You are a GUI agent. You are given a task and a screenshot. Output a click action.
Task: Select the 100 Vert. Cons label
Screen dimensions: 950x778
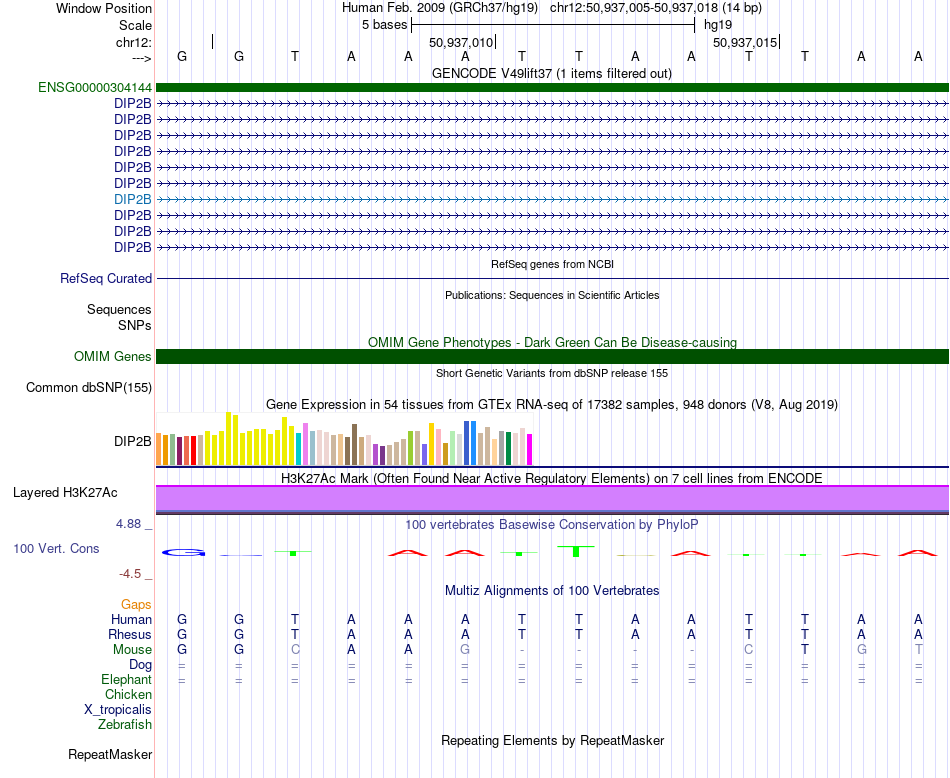click(x=56, y=548)
